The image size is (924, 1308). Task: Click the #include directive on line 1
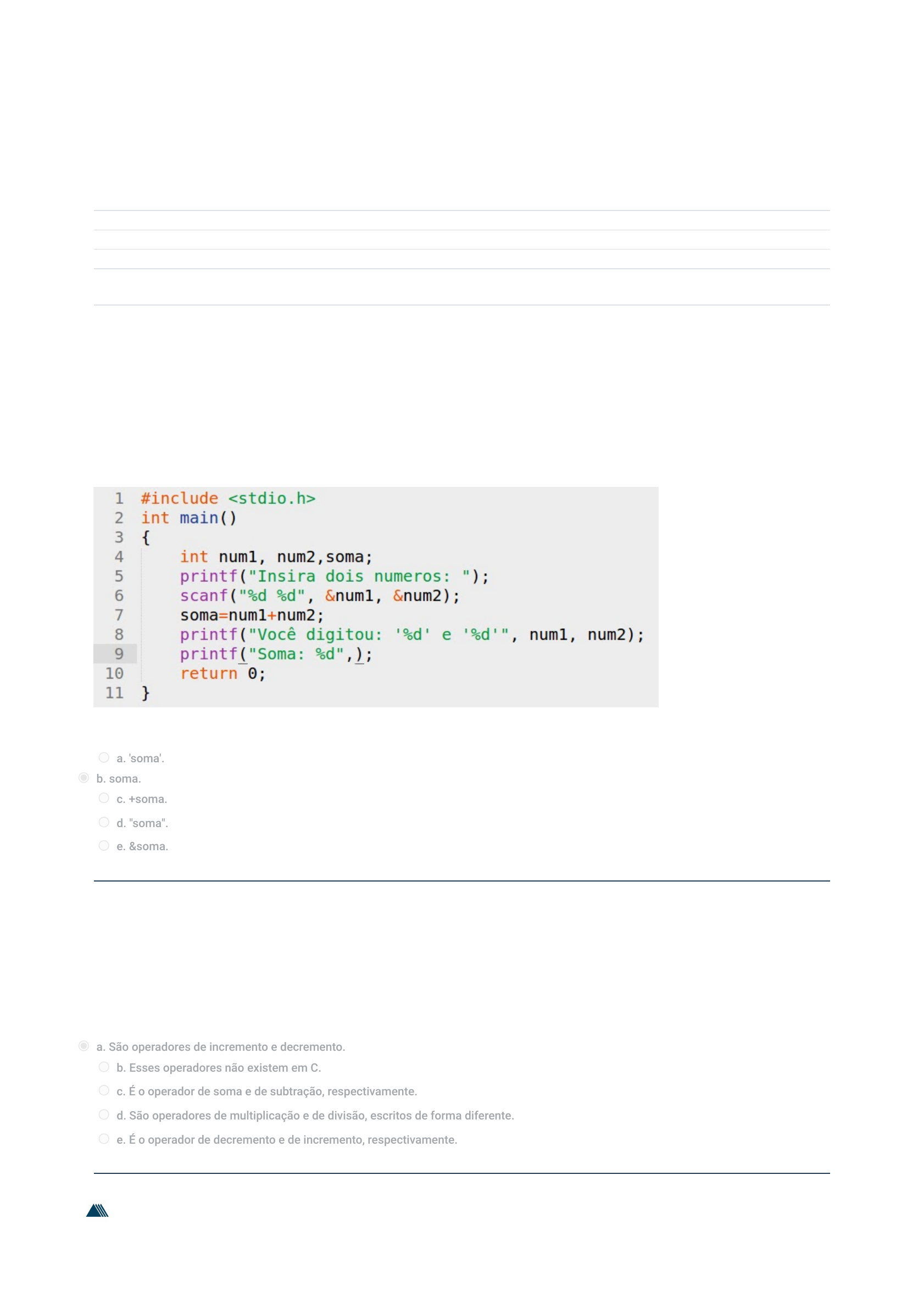pos(179,498)
